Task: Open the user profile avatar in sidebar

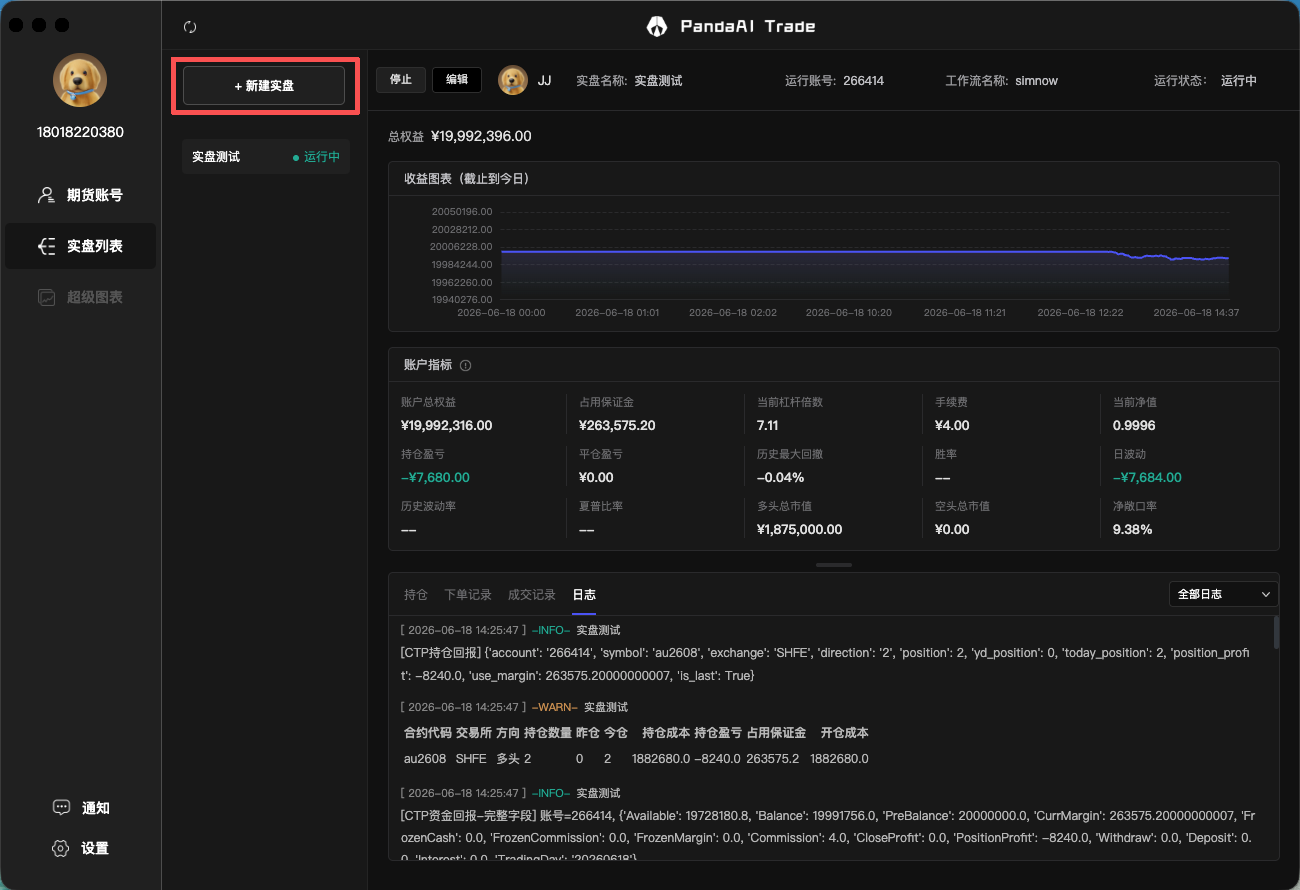Action: 80,80
